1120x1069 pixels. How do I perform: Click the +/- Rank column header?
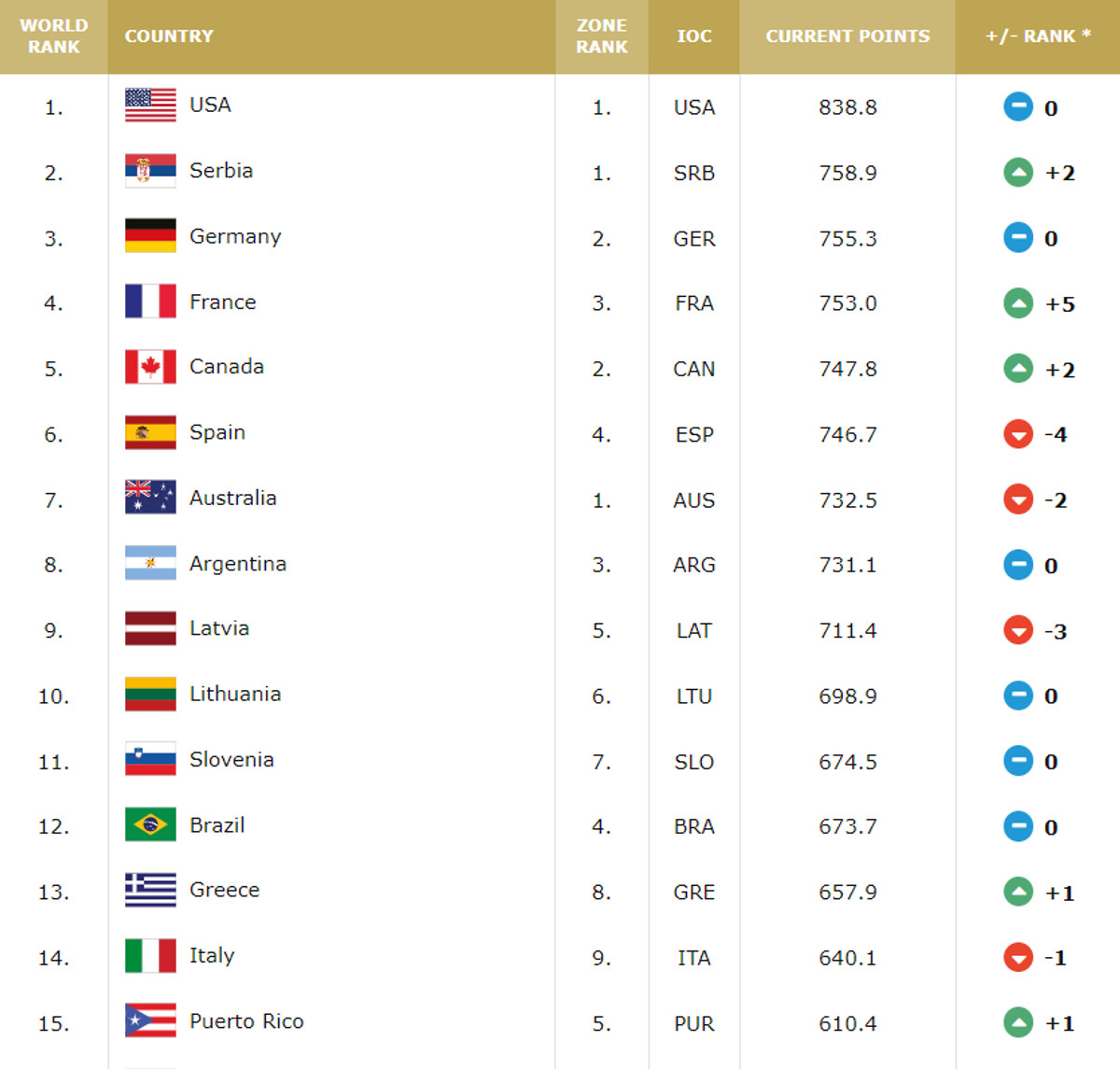click(1038, 36)
